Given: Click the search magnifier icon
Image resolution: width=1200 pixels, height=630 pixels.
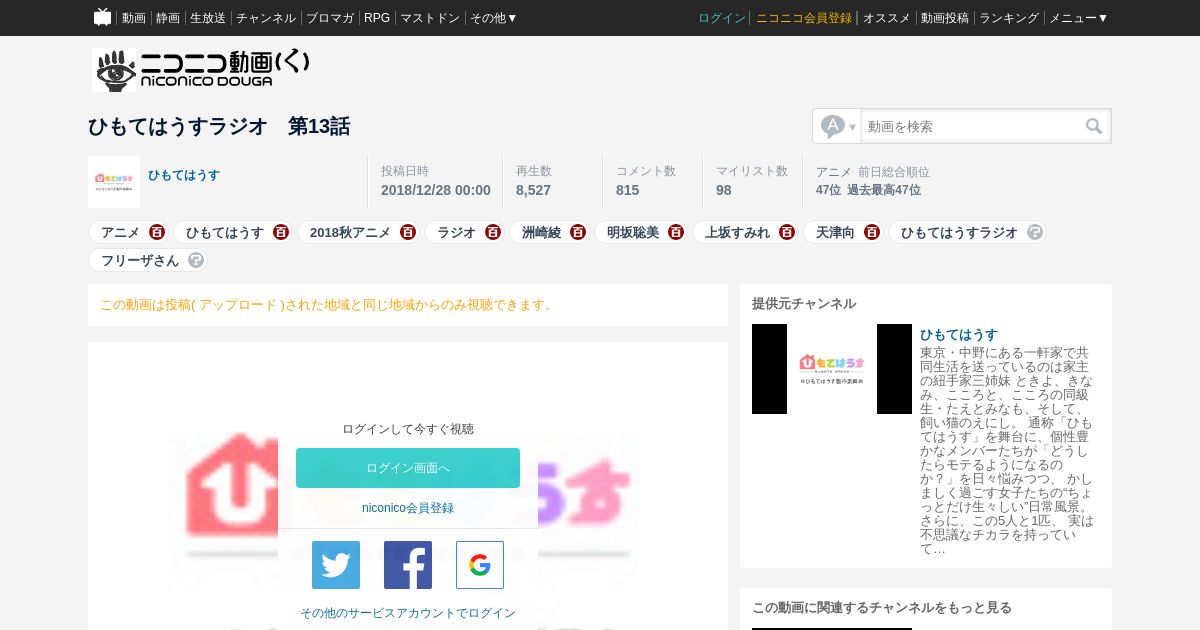Looking at the screenshot, I should 1094,126.
